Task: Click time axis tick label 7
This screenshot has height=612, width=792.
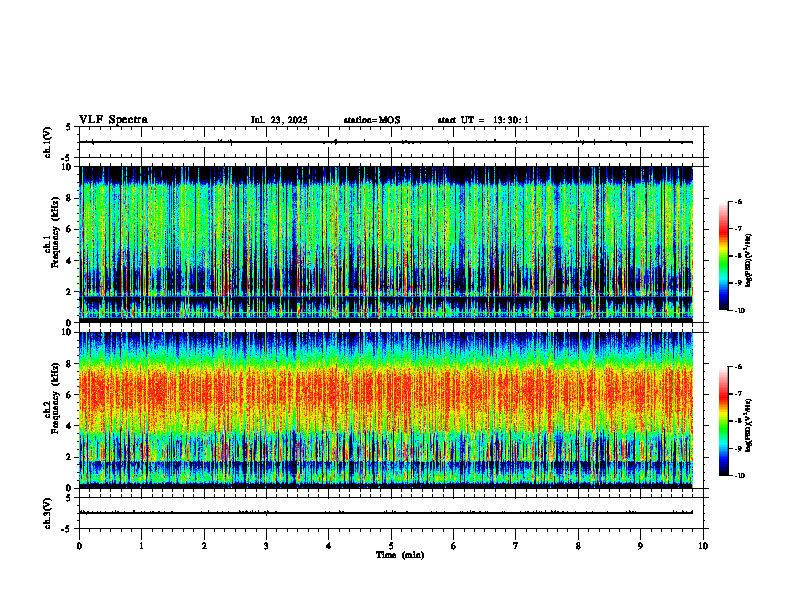Action: point(516,546)
